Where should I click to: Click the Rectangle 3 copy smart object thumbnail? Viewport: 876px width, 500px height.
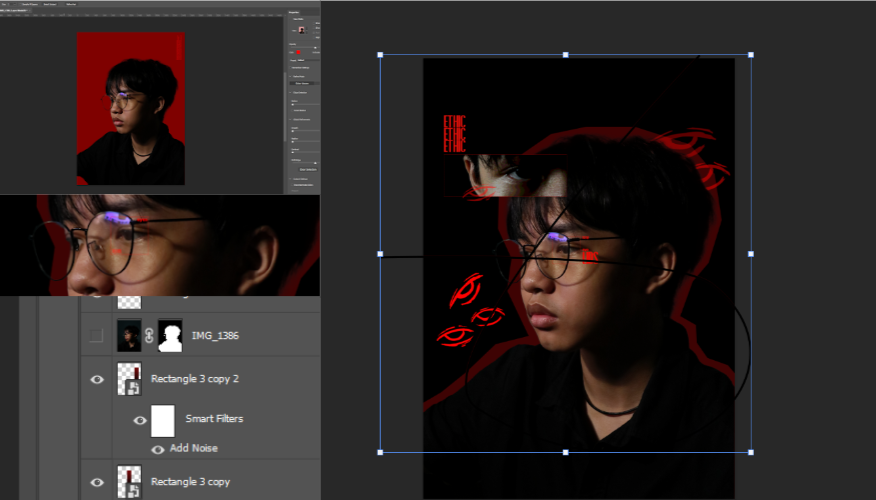[x=129, y=481]
